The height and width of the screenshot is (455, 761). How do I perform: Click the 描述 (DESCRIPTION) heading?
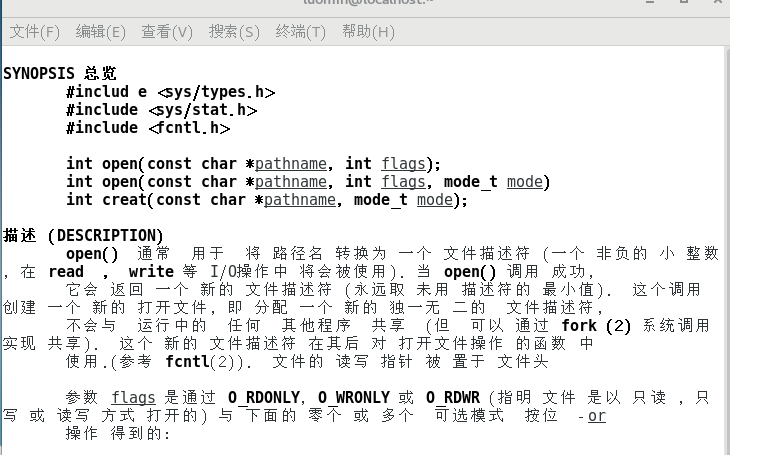pyautogui.click(x=83, y=235)
